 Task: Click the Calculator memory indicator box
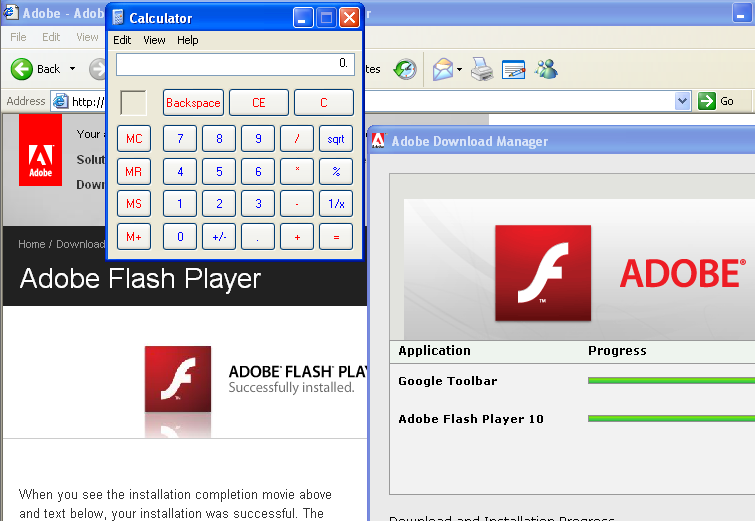tap(133, 103)
